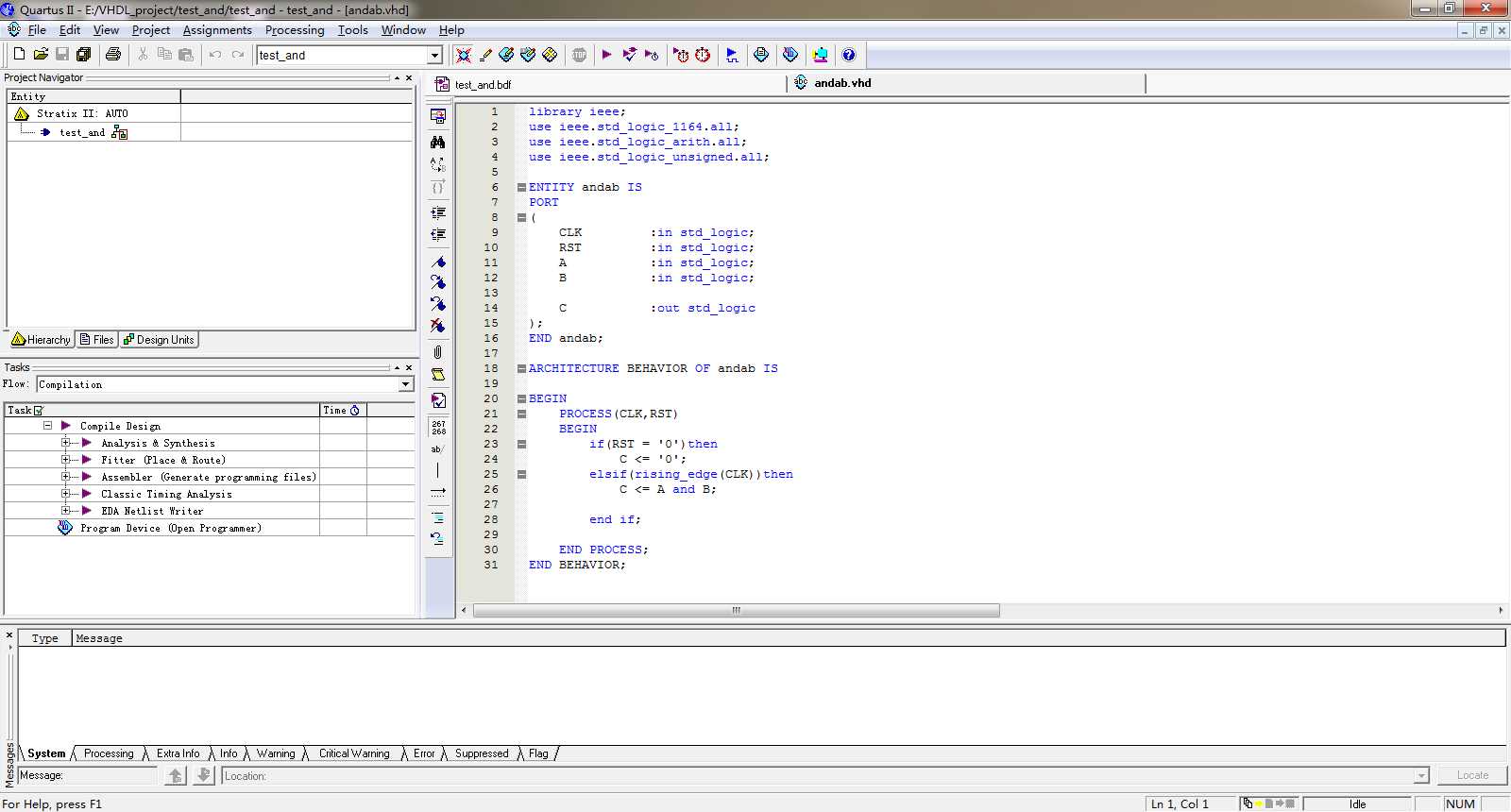Click the Decrease indent icon
The image size is (1511, 812).
(x=438, y=234)
